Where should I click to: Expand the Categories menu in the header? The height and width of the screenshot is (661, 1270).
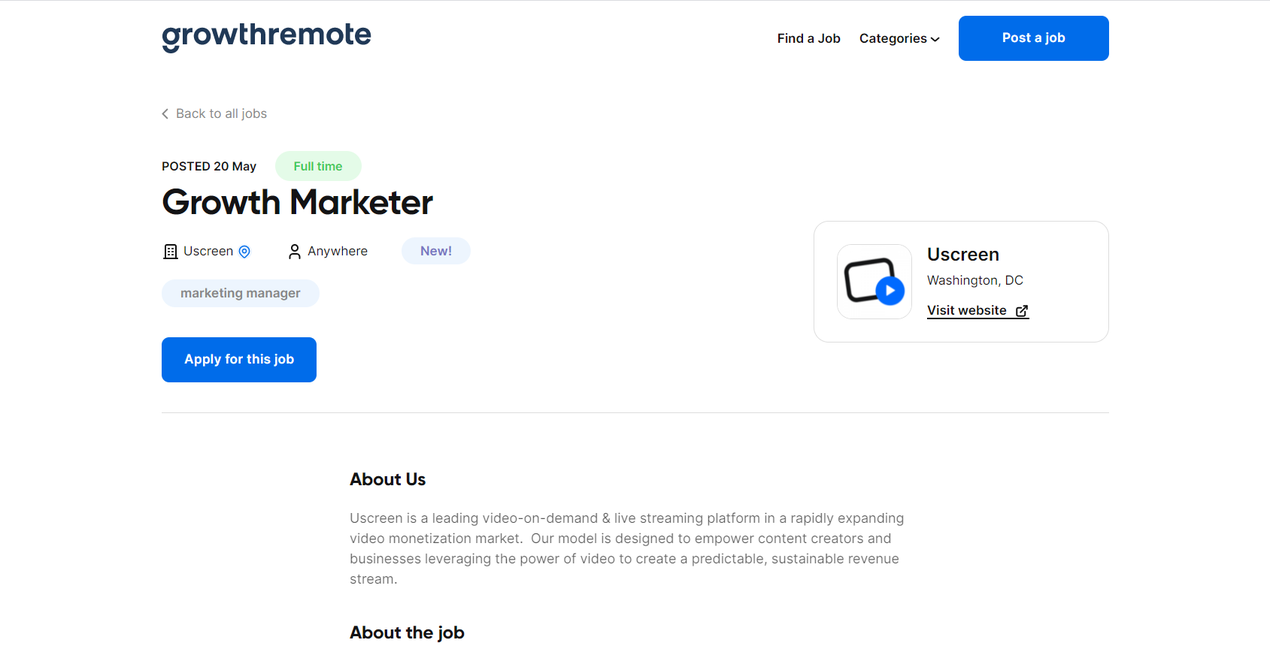click(893, 38)
